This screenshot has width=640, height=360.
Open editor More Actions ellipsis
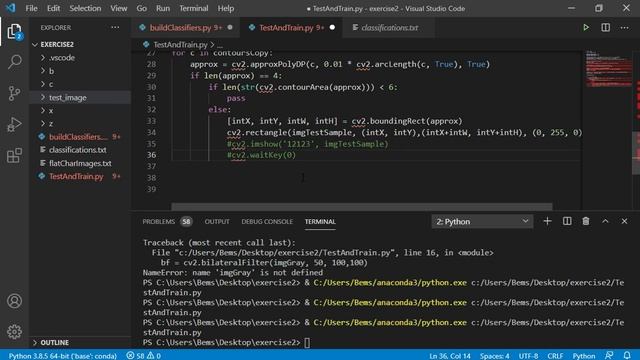point(624,28)
